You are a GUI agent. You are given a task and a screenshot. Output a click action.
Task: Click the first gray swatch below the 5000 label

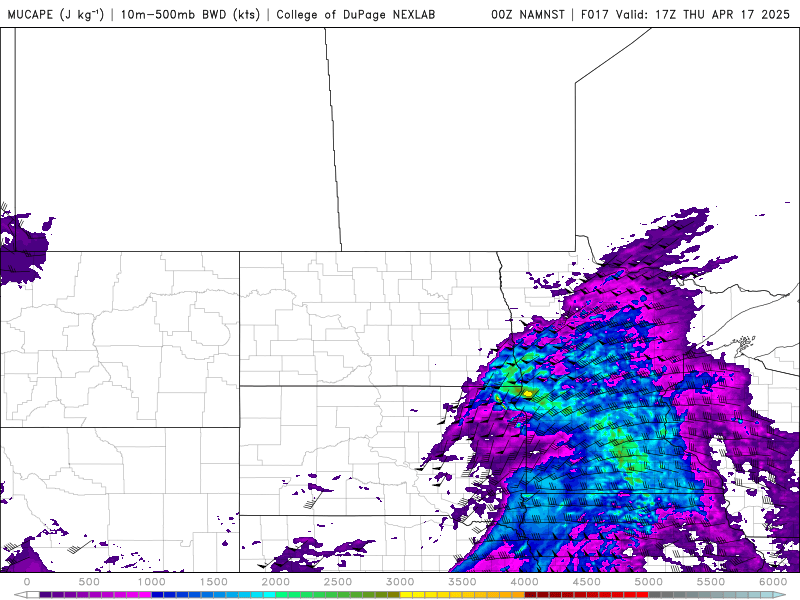pyautogui.click(x=655, y=595)
